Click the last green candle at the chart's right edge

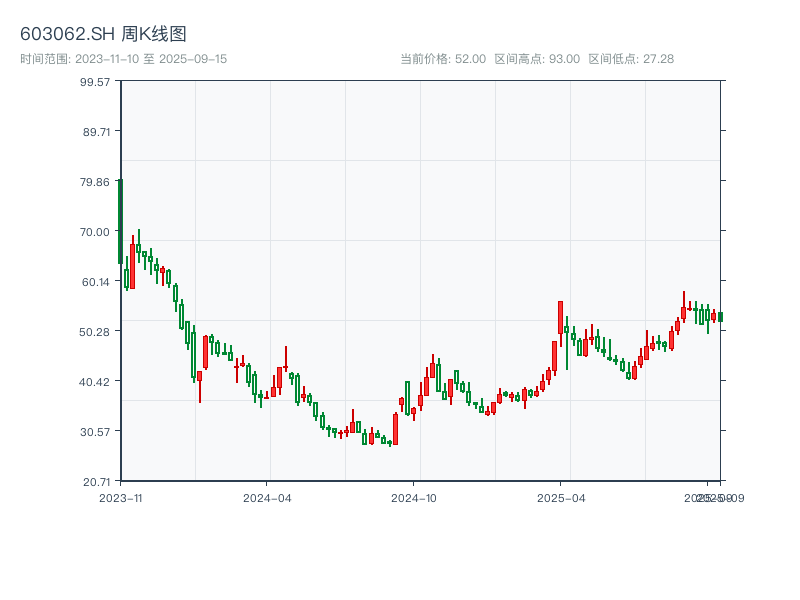tap(720, 317)
